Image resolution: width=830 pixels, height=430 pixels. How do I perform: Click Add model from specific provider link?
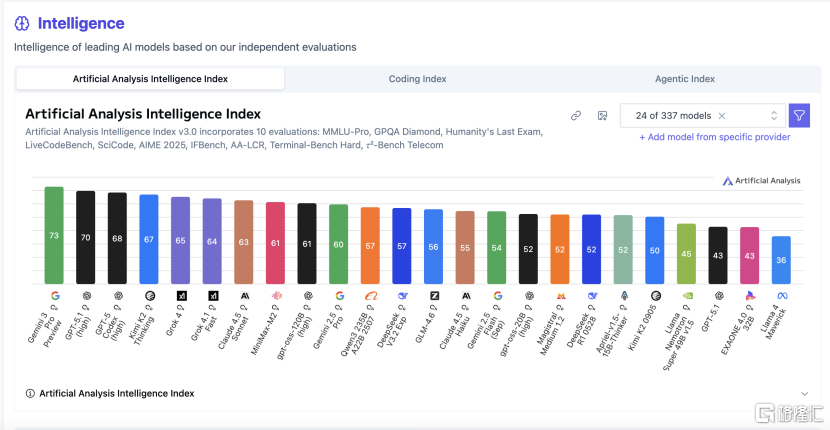(x=714, y=137)
